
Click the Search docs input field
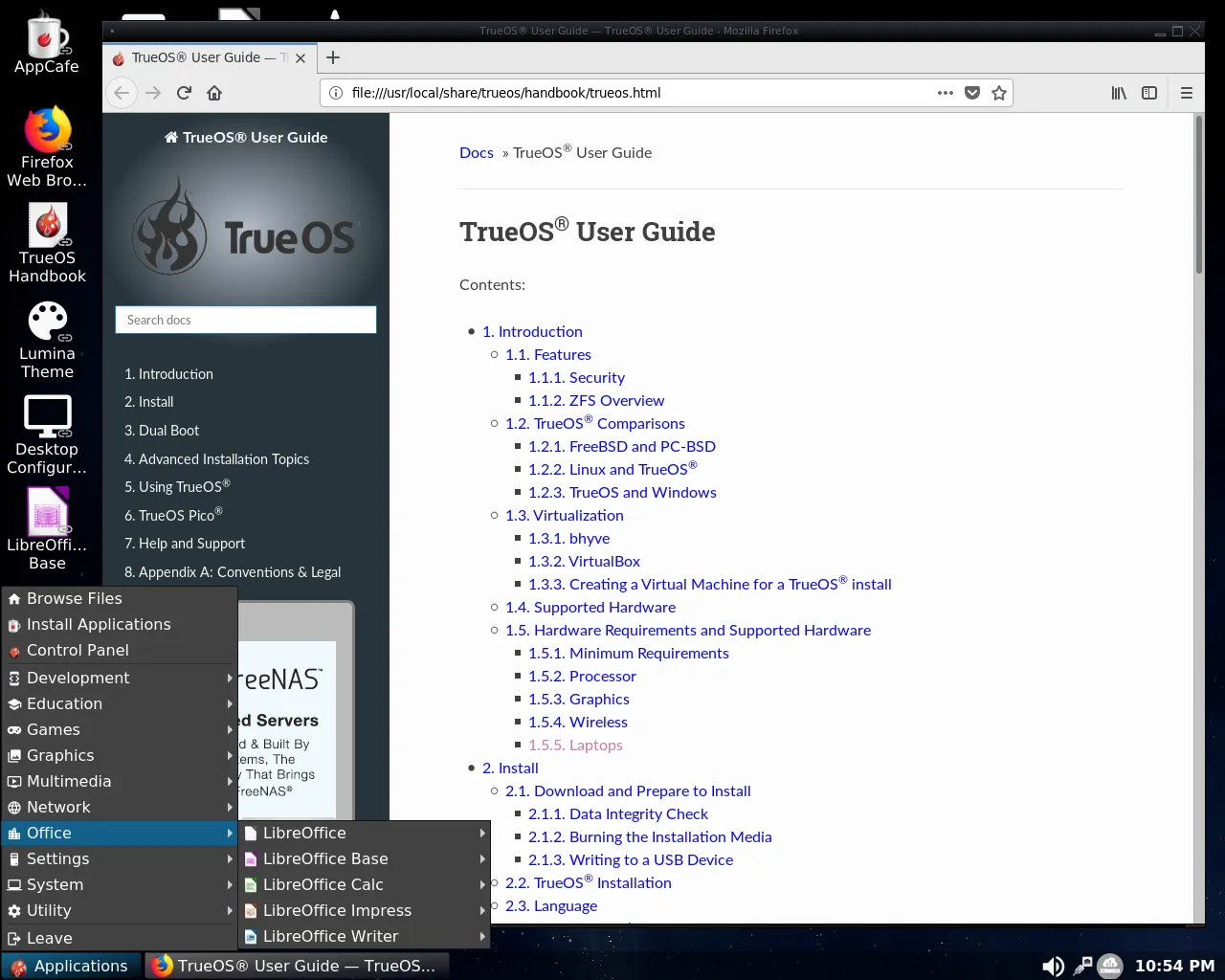click(x=246, y=320)
